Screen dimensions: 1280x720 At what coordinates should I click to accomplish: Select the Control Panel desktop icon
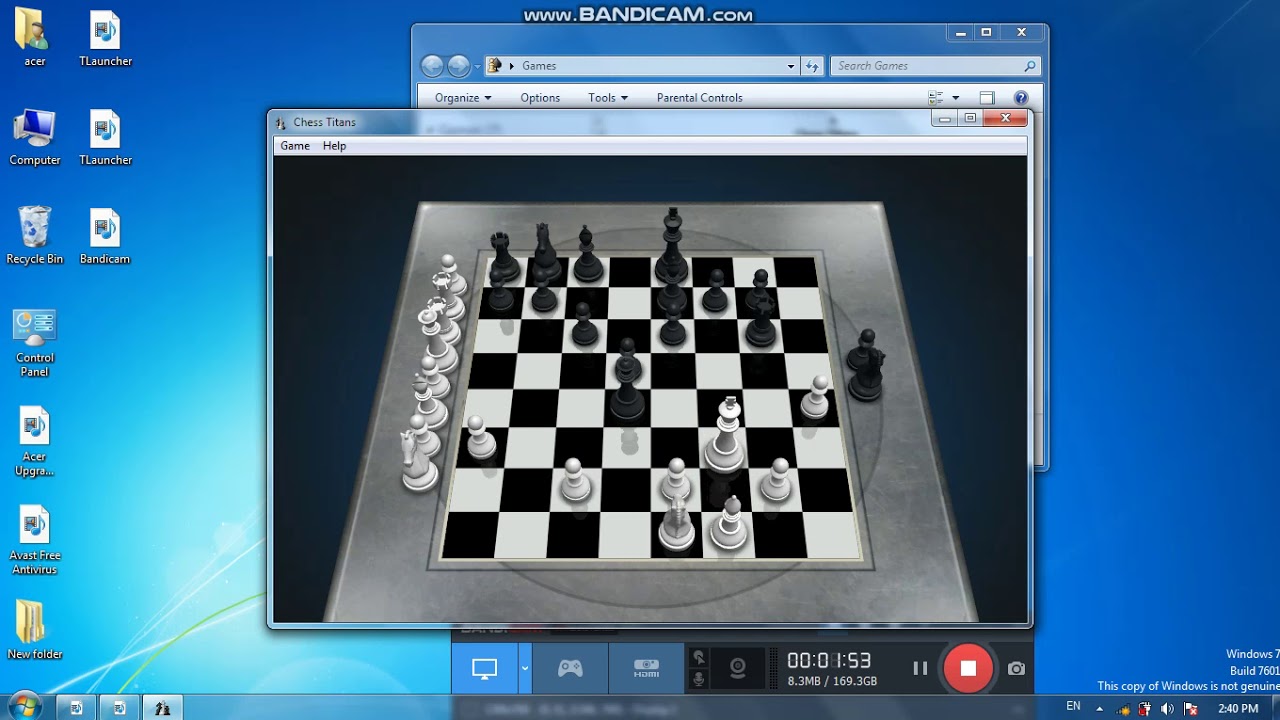pos(34,342)
